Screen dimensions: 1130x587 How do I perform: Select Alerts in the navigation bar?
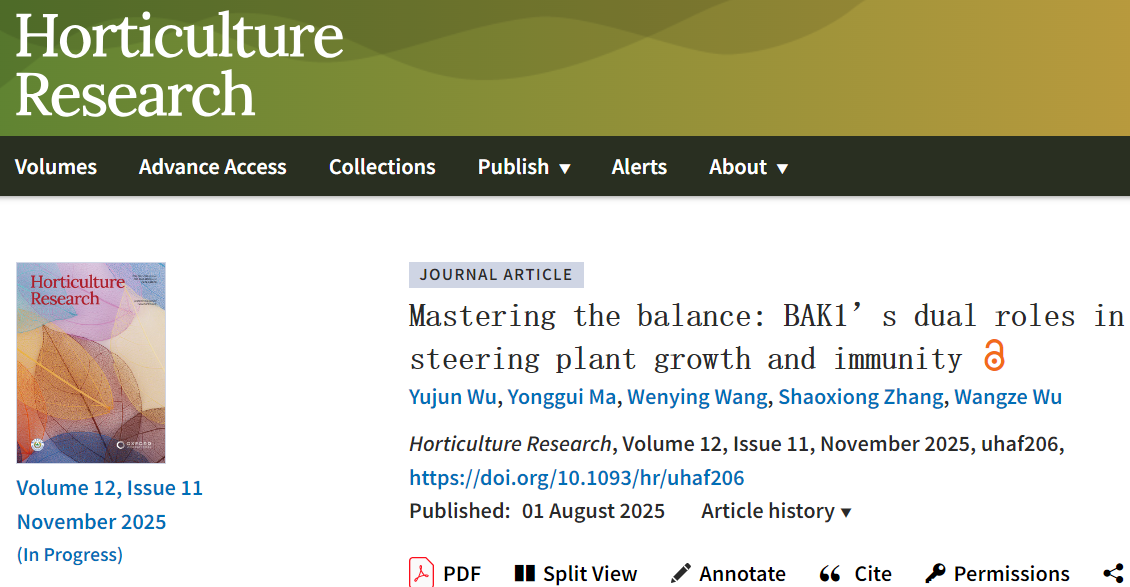(x=639, y=167)
